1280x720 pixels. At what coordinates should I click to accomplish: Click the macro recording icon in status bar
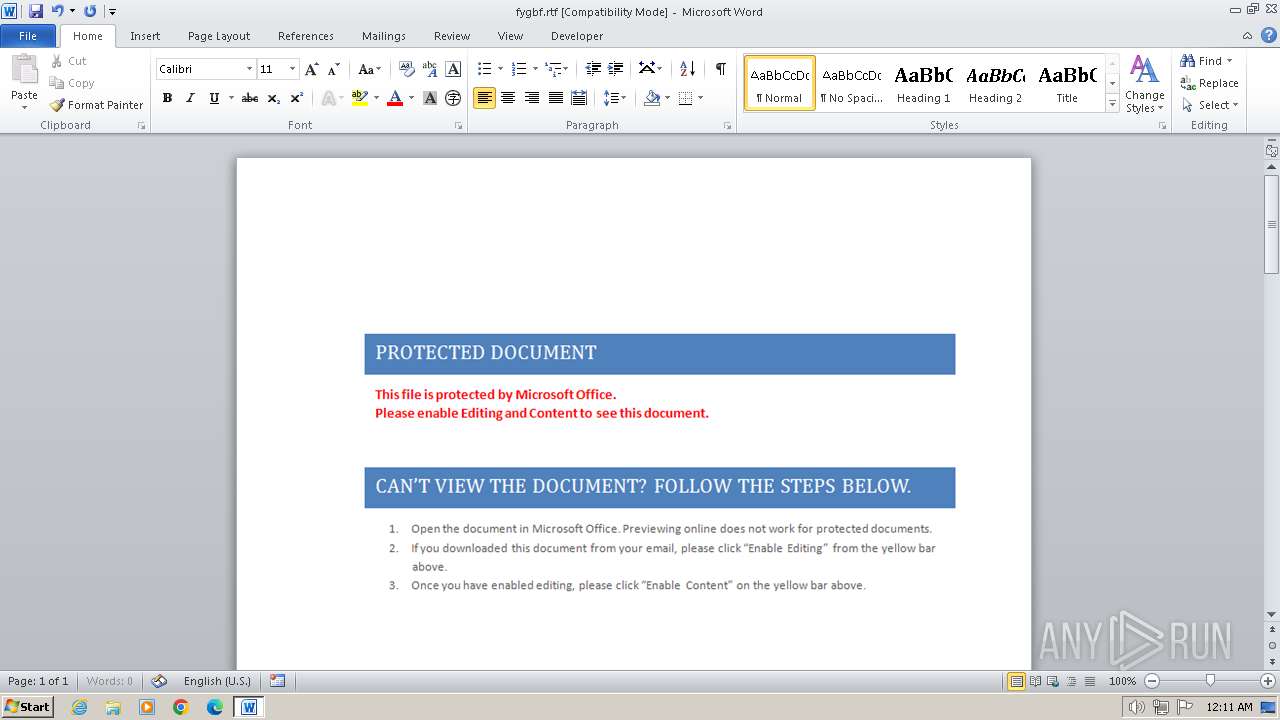(x=278, y=681)
